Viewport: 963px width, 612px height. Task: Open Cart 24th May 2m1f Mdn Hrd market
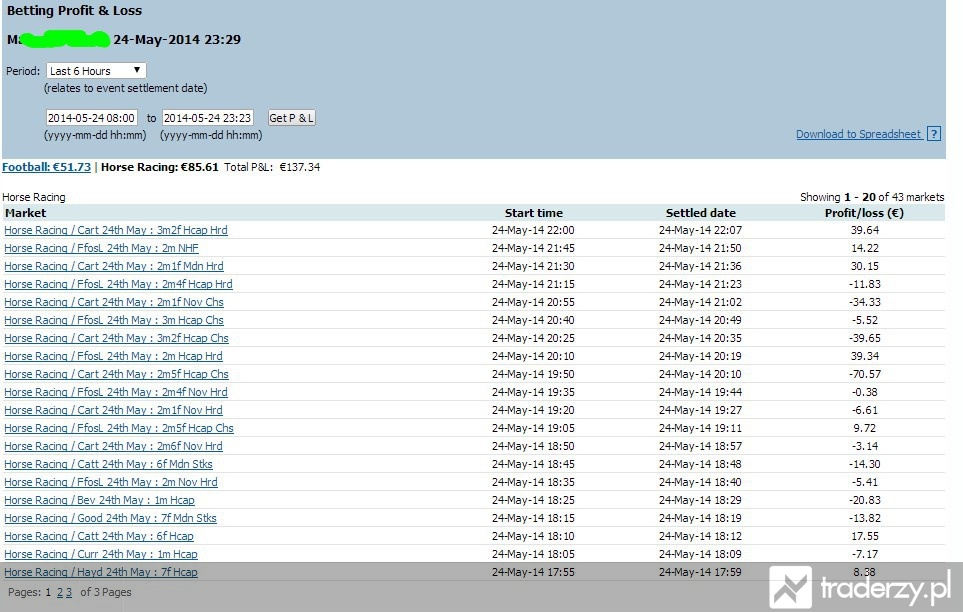point(114,266)
